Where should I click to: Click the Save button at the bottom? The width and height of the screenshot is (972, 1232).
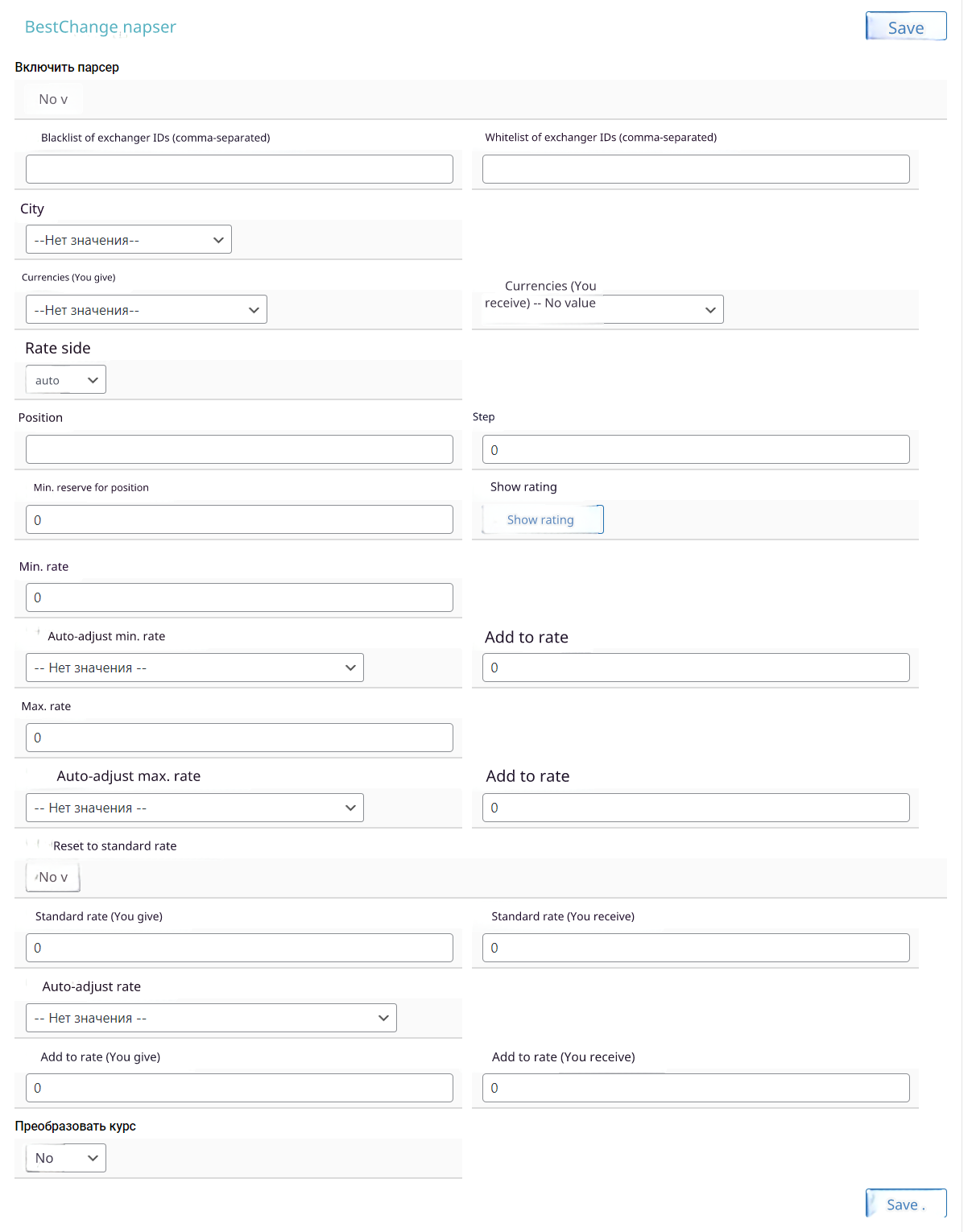(905, 1204)
